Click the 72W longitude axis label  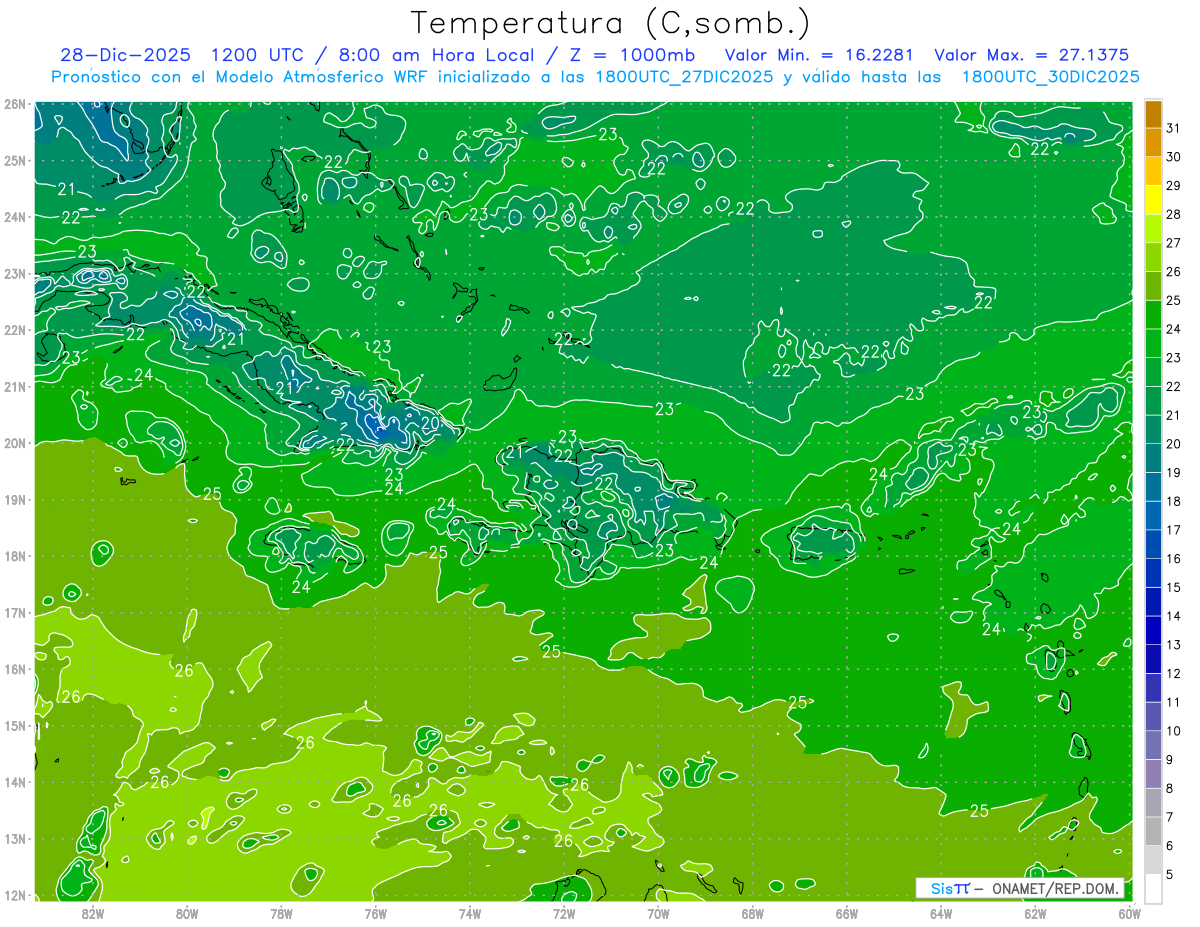(564, 913)
